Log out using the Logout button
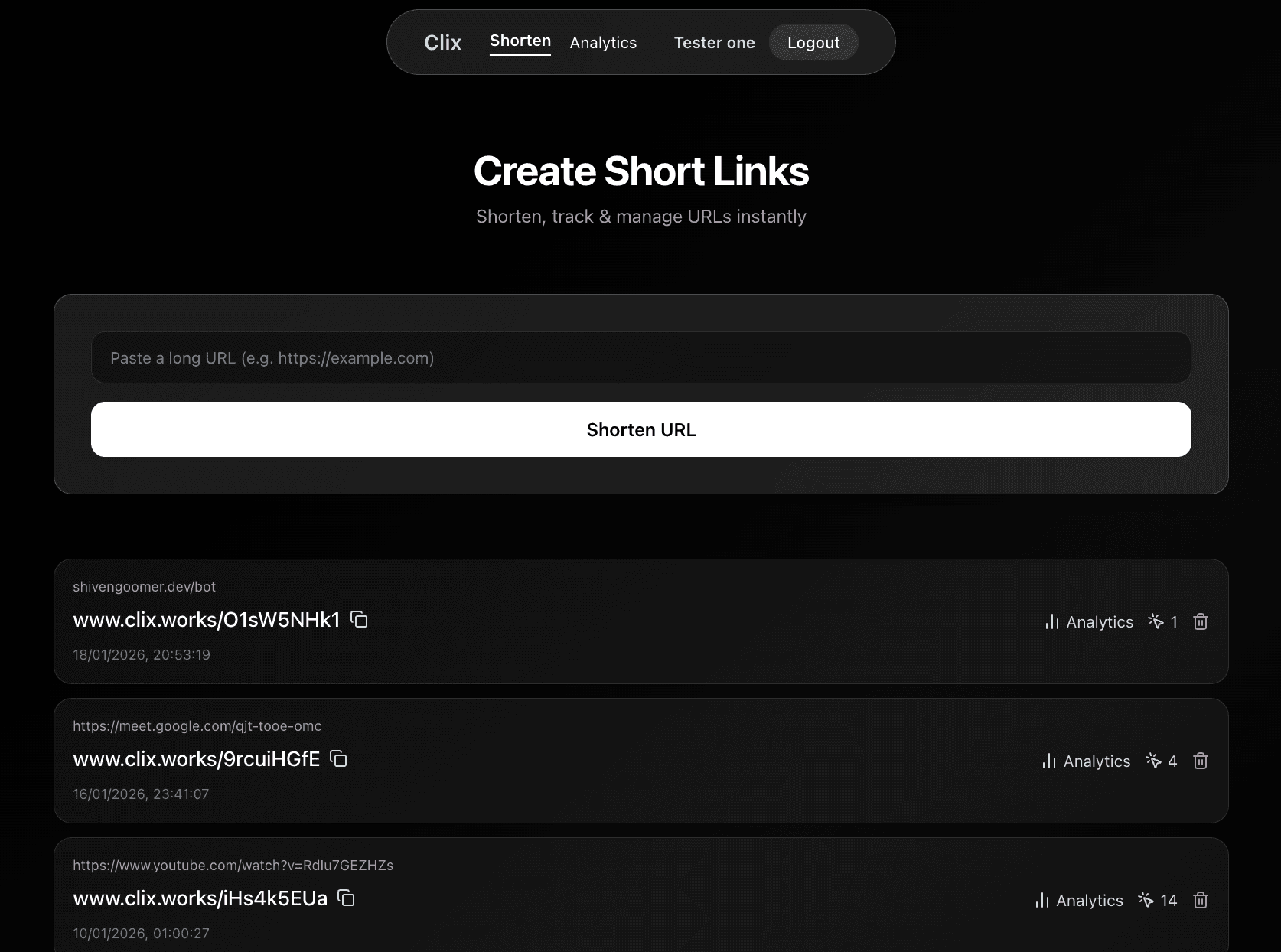This screenshot has height=952, width=1281. [x=813, y=43]
